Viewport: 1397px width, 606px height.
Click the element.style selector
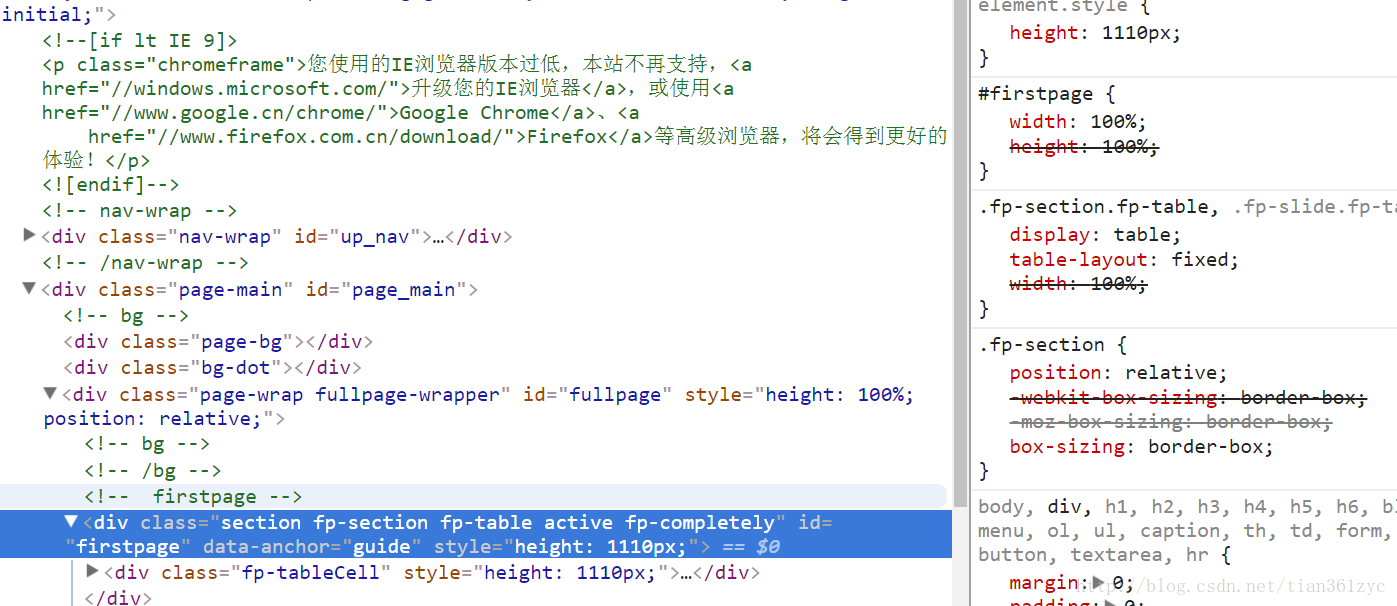pos(1052,7)
